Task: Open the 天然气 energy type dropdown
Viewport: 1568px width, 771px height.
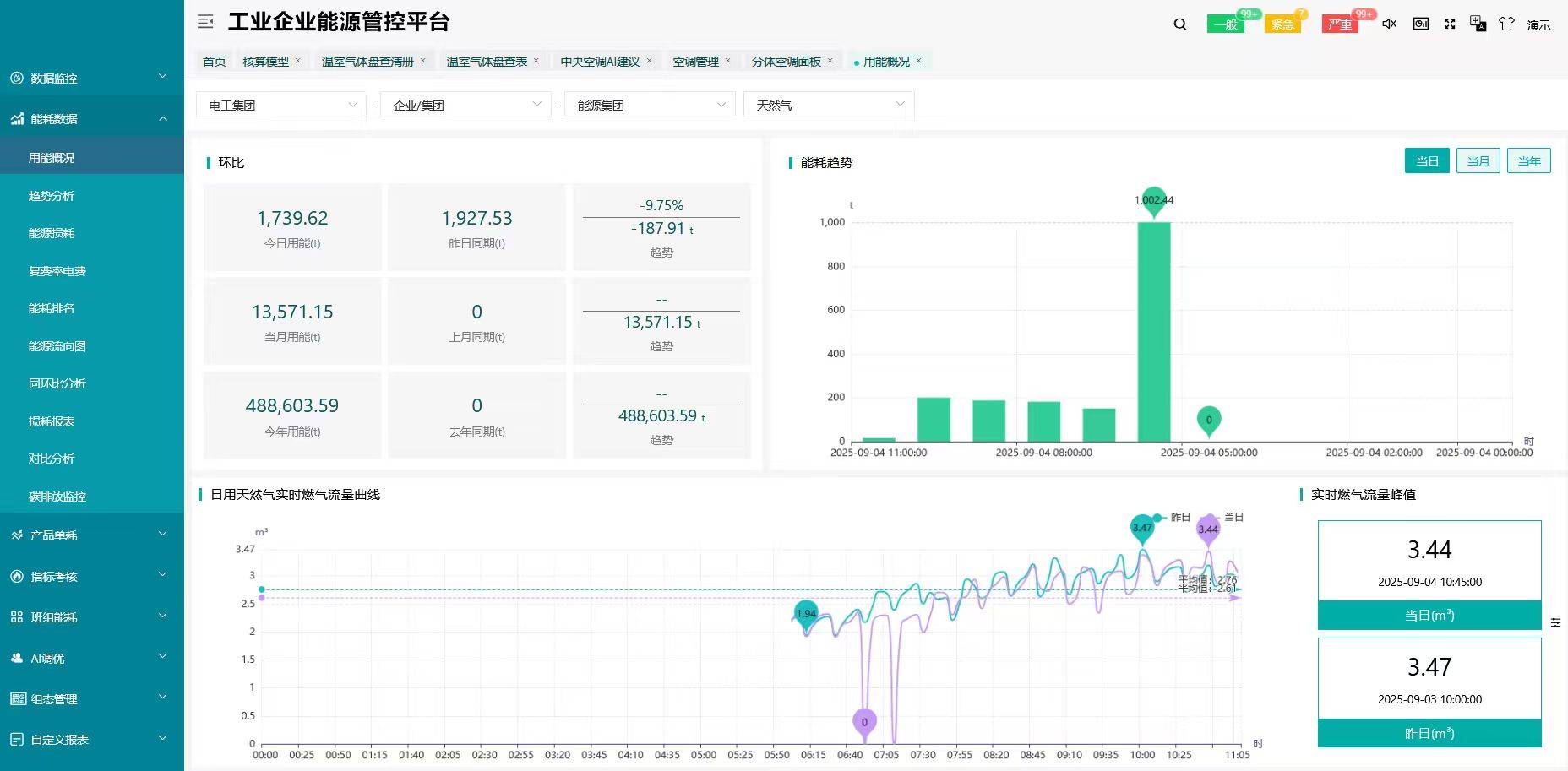Action: pyautogui.click(x=827, y=104)
